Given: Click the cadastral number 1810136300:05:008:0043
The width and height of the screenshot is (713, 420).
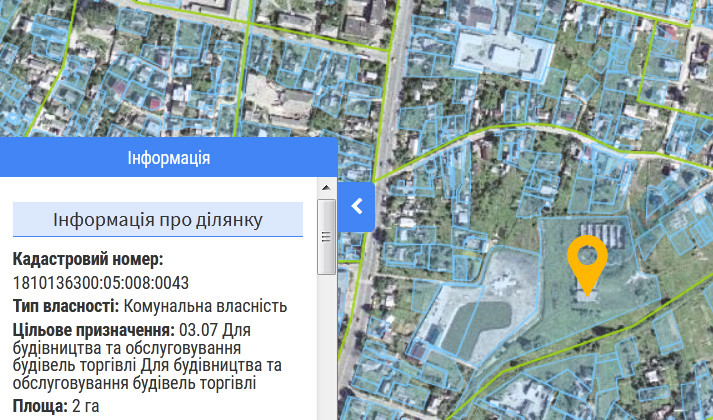Looking at the screenshot, I should pos(101,282).
